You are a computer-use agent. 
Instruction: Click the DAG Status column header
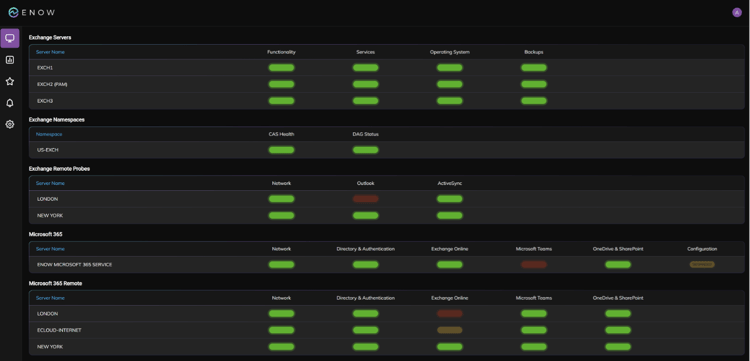coord(365,134)
